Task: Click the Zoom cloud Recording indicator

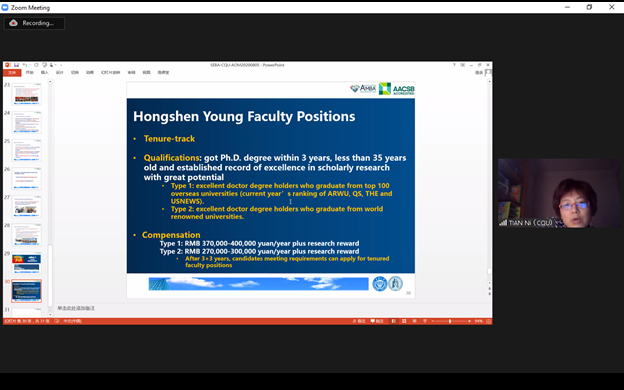Action: (x=34, y=23)
